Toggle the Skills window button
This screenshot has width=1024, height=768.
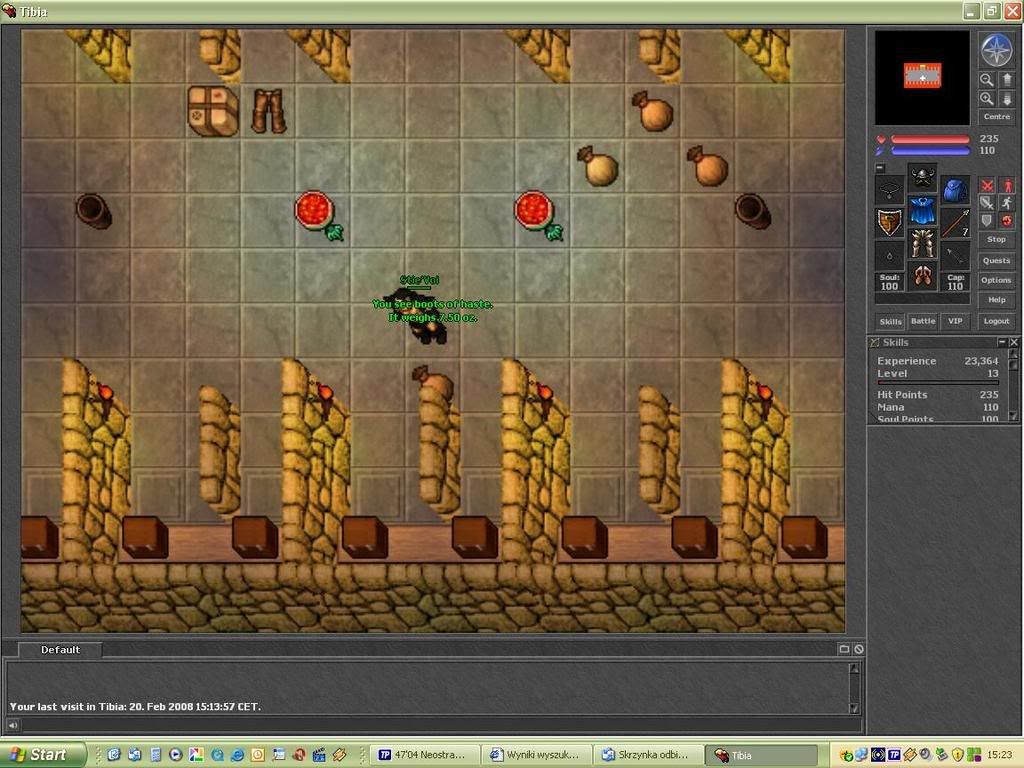(890, 321)
